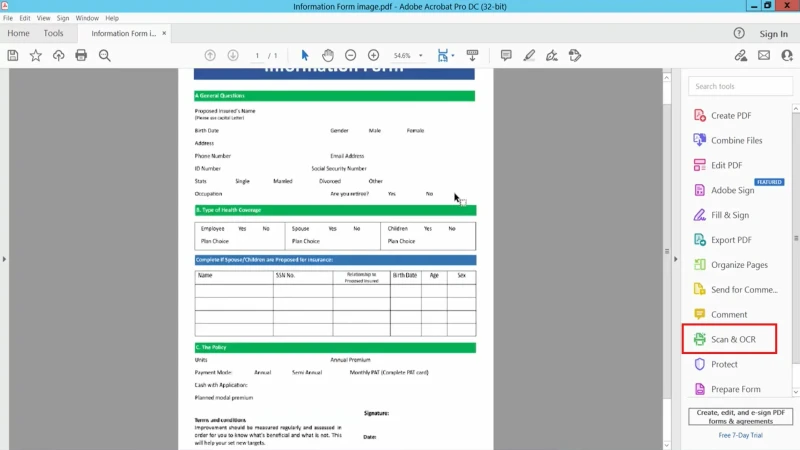Image resolution: width=800 pixels, height=450 pixels.
Task: Activate the Hand pan tool
Action: point(328,55)
